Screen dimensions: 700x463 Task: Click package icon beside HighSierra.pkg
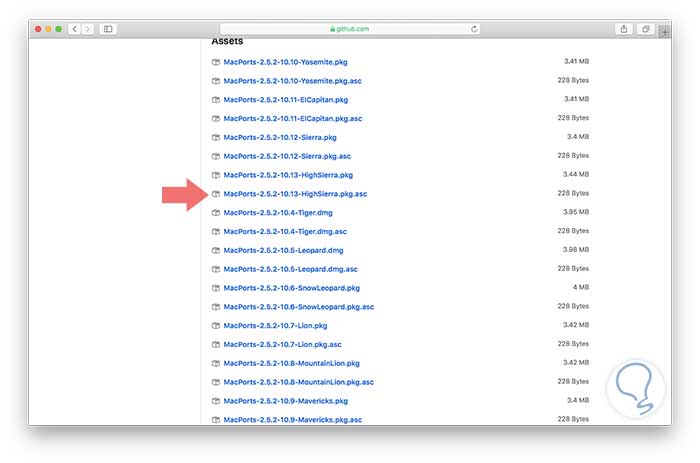[x=216, y=175]
